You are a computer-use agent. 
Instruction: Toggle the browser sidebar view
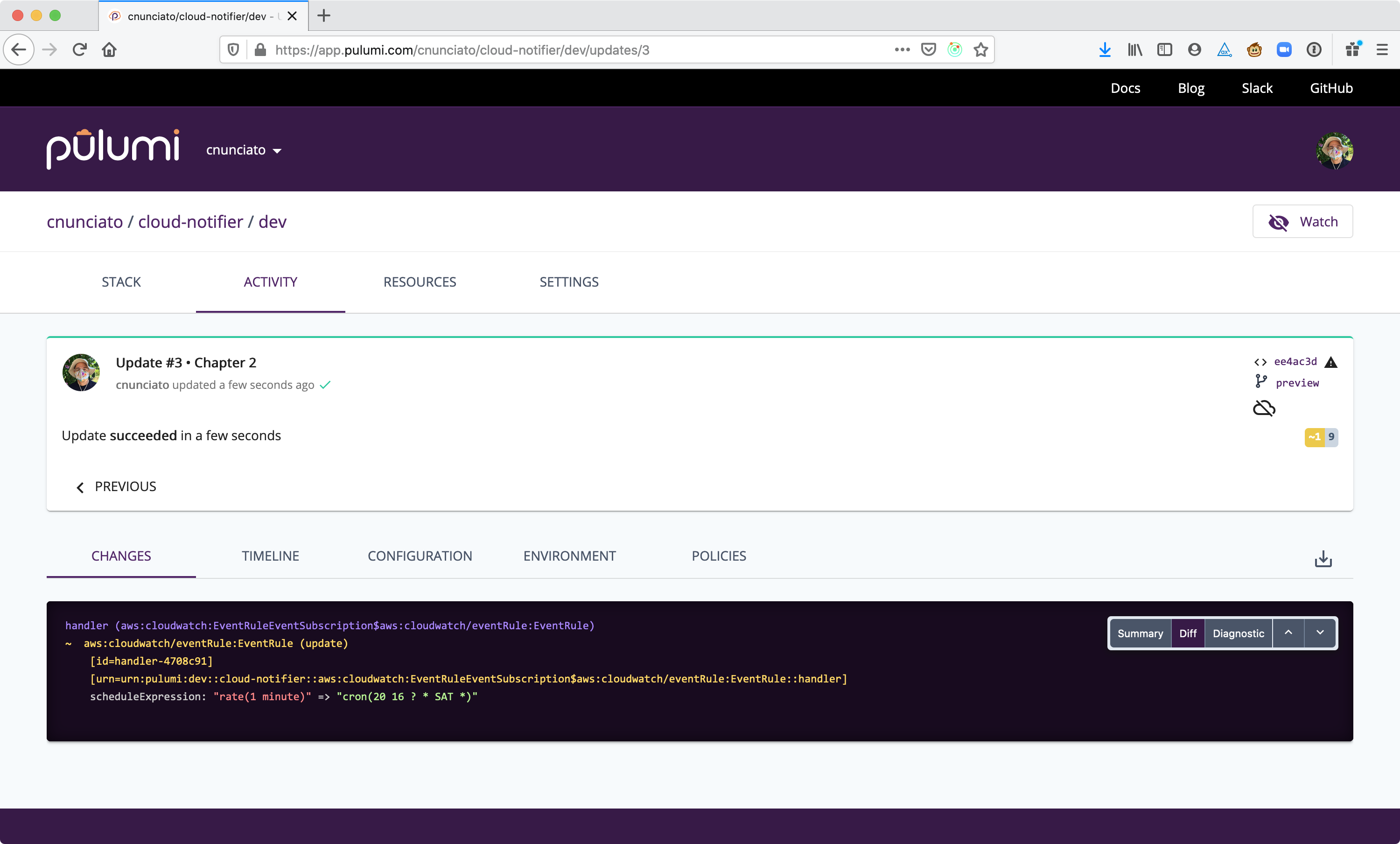(x=1164, y=50)
